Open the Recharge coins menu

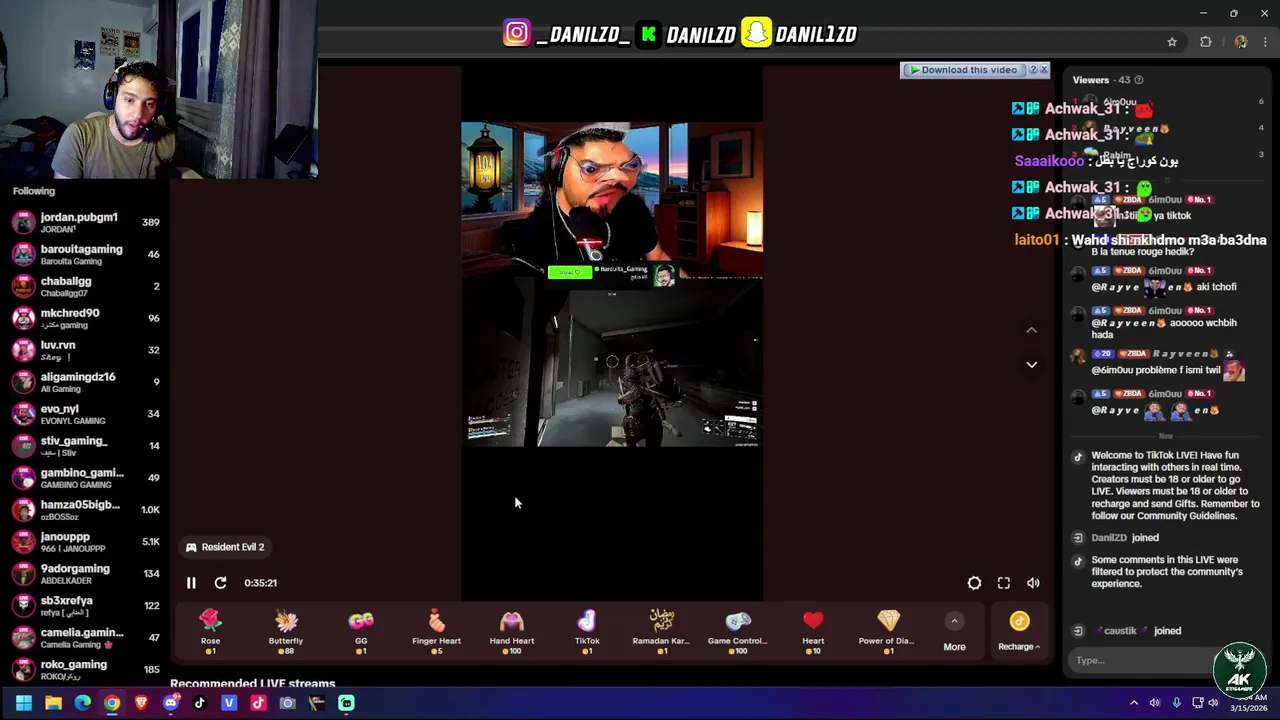pyautogui.click(x=1019, y=633)
